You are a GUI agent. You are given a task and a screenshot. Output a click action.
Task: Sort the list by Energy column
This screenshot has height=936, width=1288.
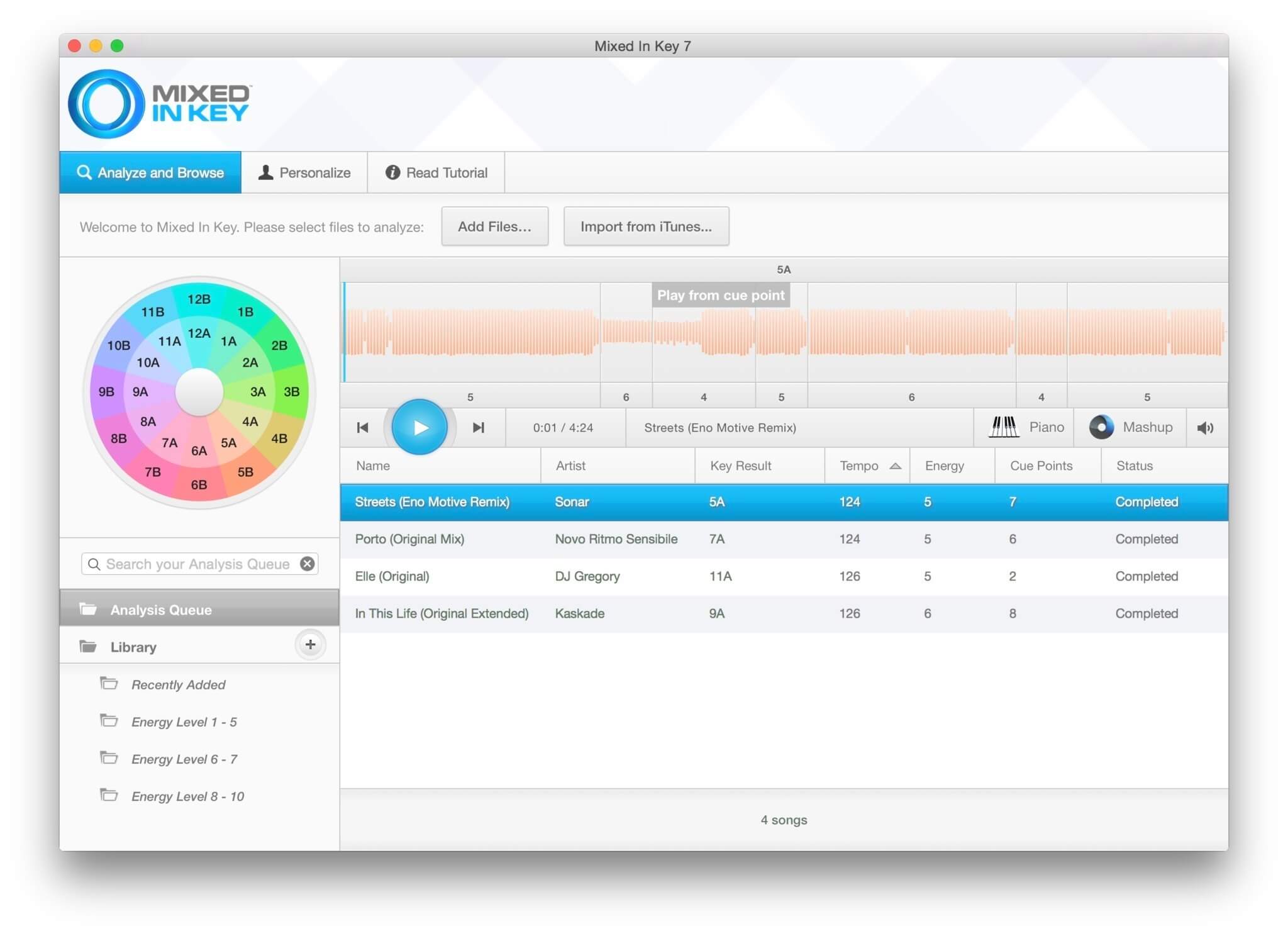(944, 466)
